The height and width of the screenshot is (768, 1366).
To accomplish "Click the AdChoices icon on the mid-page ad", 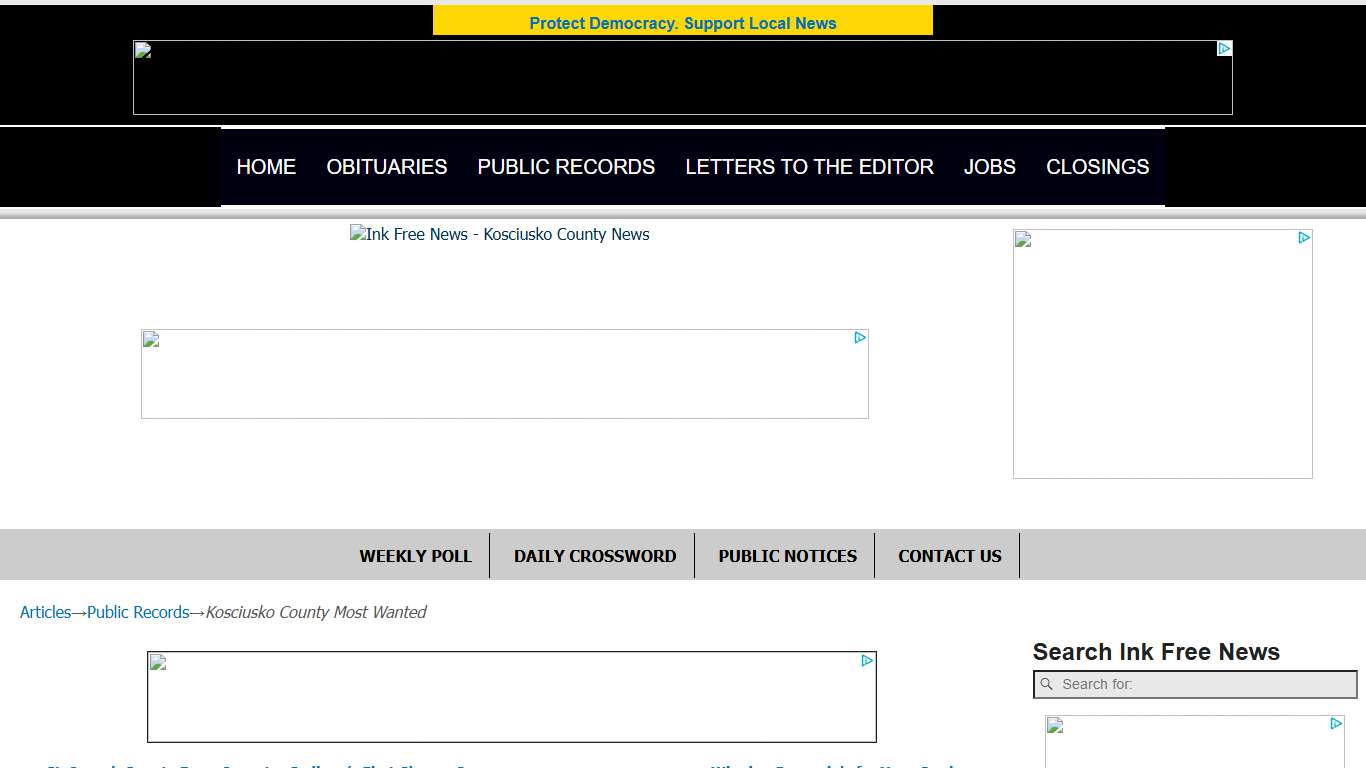I will coord(860,338).
